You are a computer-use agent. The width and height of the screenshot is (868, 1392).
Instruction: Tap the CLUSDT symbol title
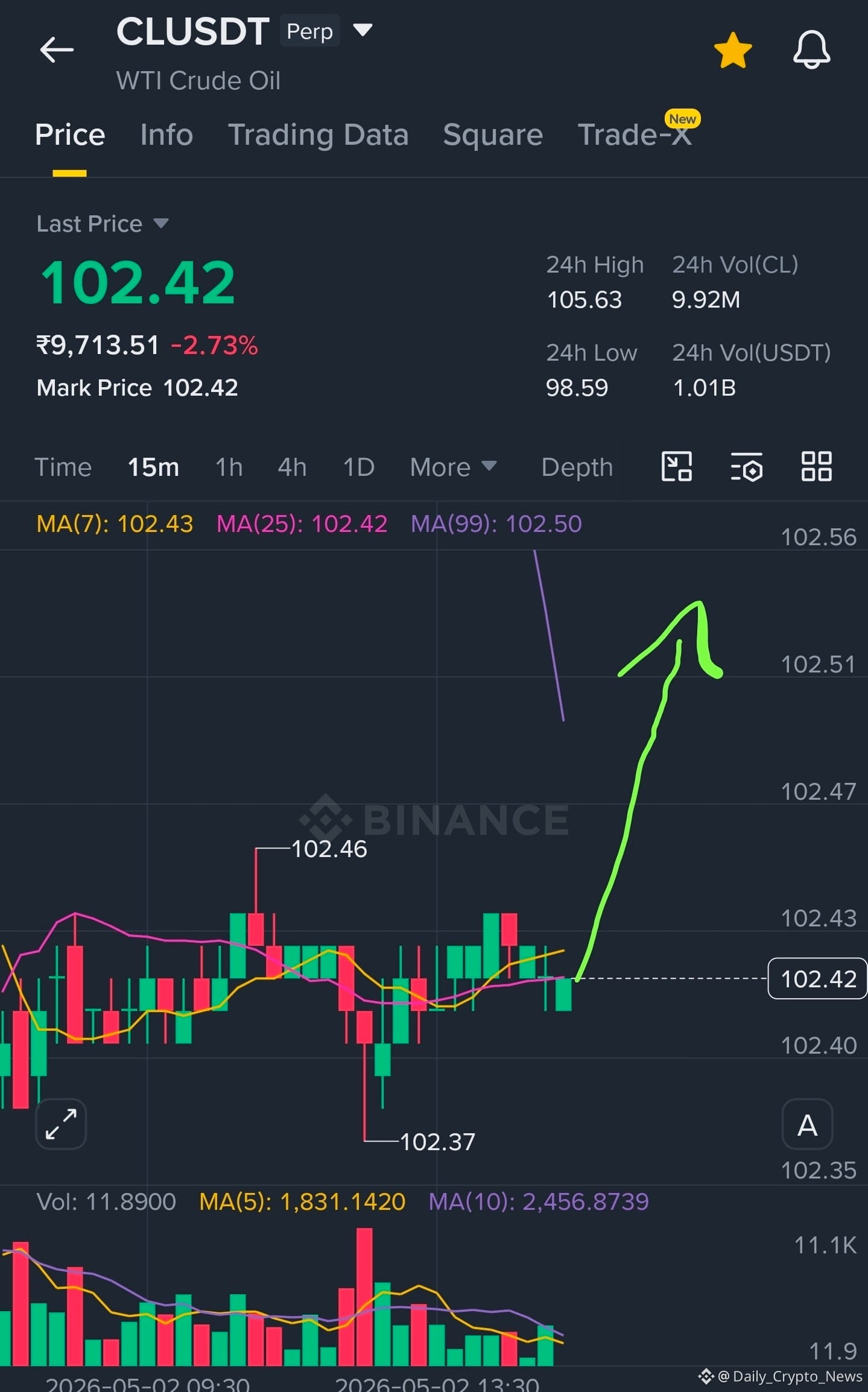(192, 31)
